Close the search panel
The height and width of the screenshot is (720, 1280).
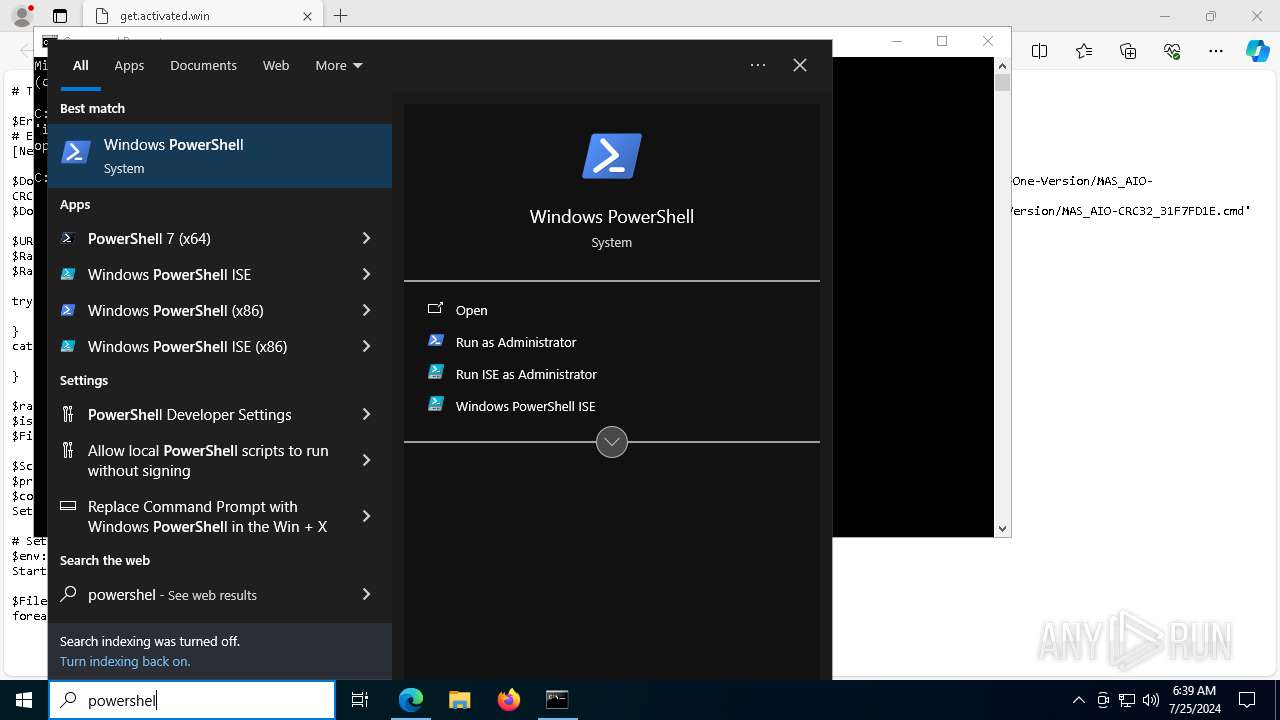(800, 65)
